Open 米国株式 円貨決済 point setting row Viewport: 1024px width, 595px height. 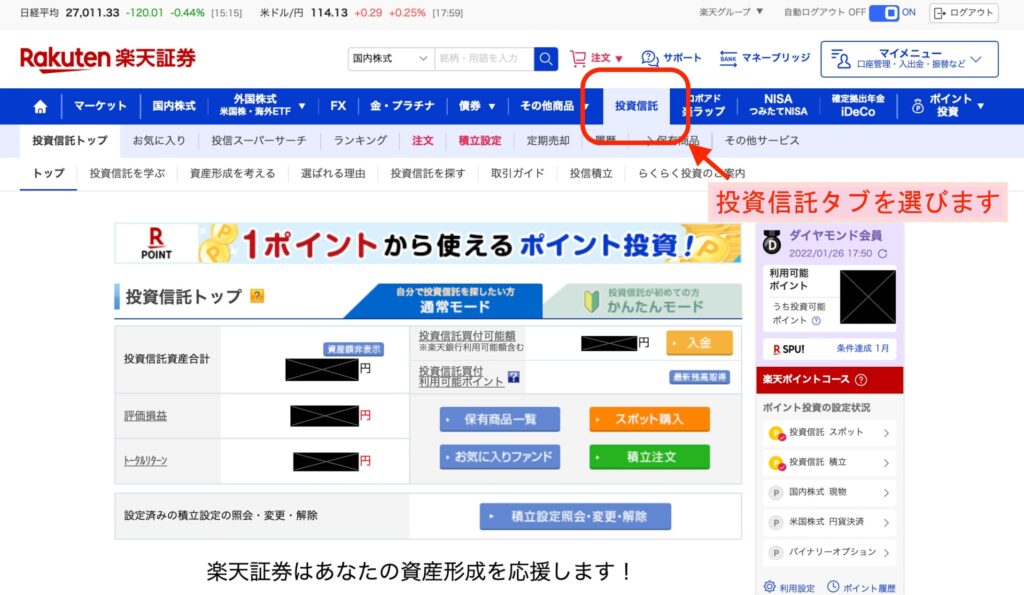(x=829, y=522)
